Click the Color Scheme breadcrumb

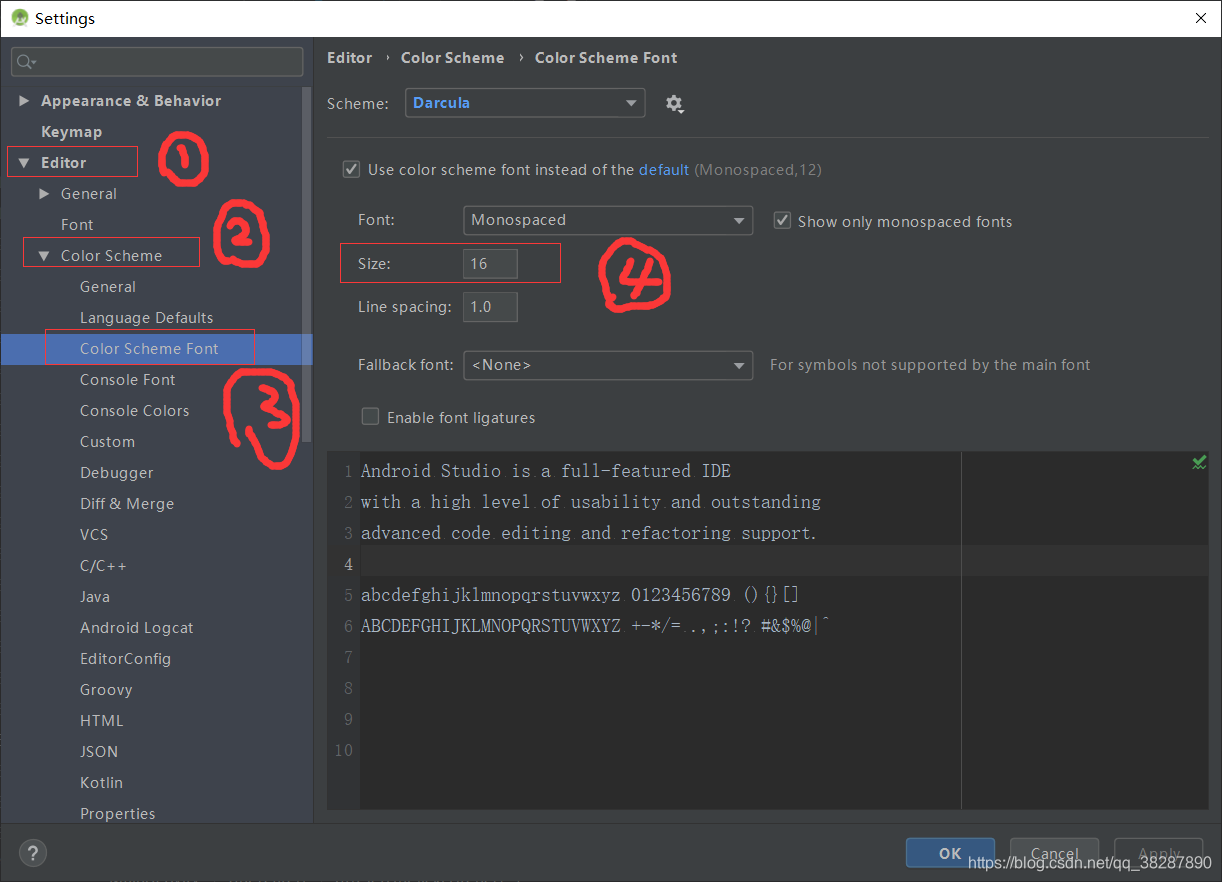click(x=452, y=58)
